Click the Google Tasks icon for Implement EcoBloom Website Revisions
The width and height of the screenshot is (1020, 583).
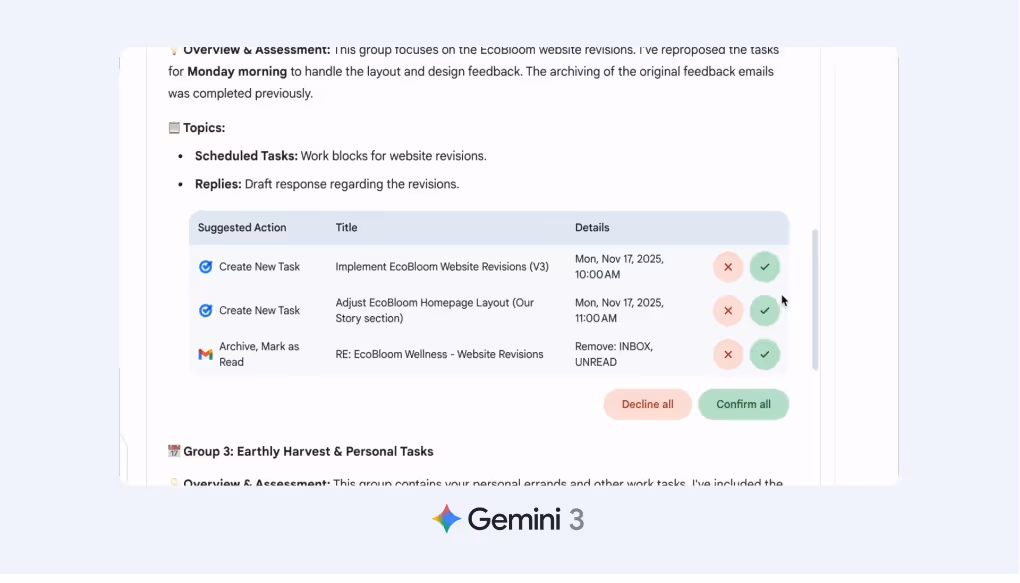206,266
